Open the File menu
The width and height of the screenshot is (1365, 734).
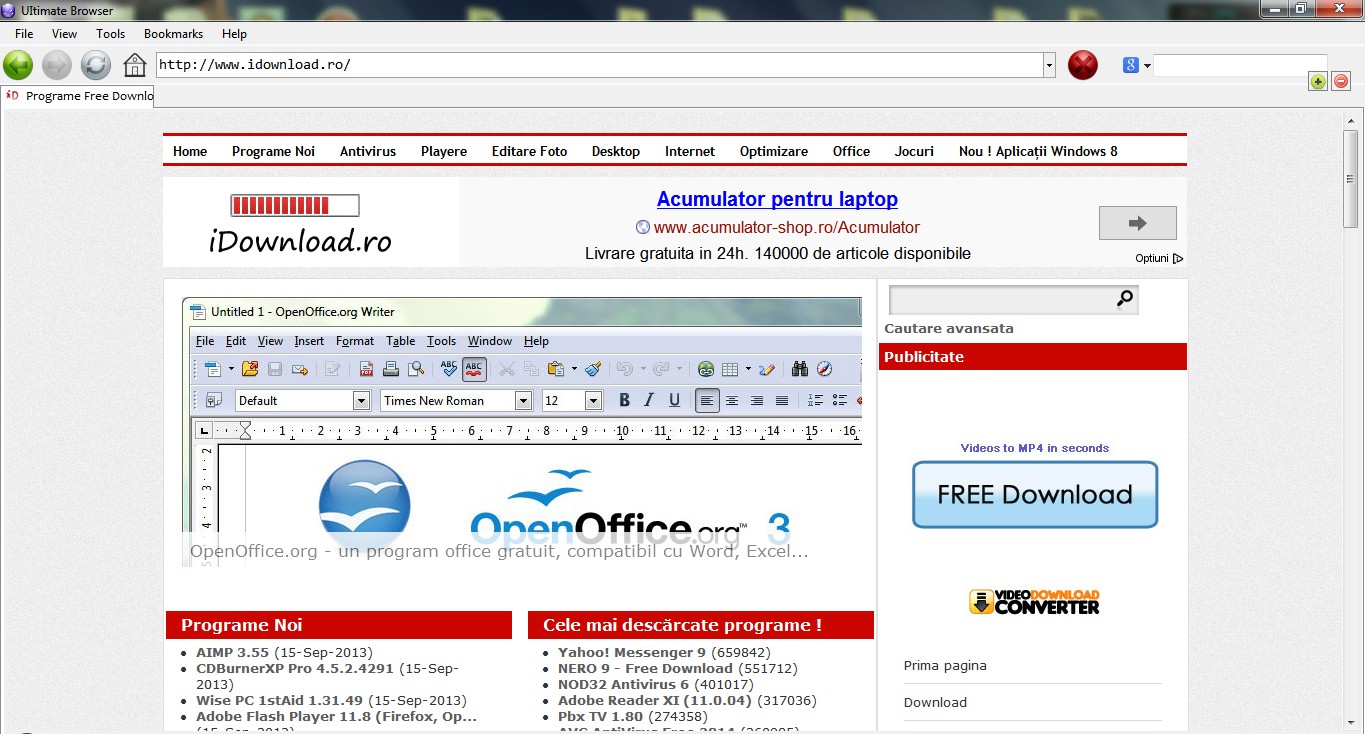point(24,34)
